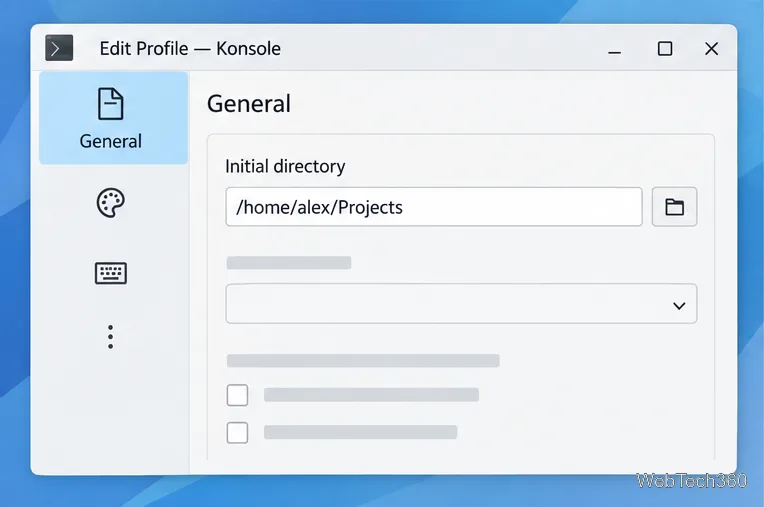The image size is (764, 507).
Task: Open the Appearance palette section
Action: click(x=111, y=203)
